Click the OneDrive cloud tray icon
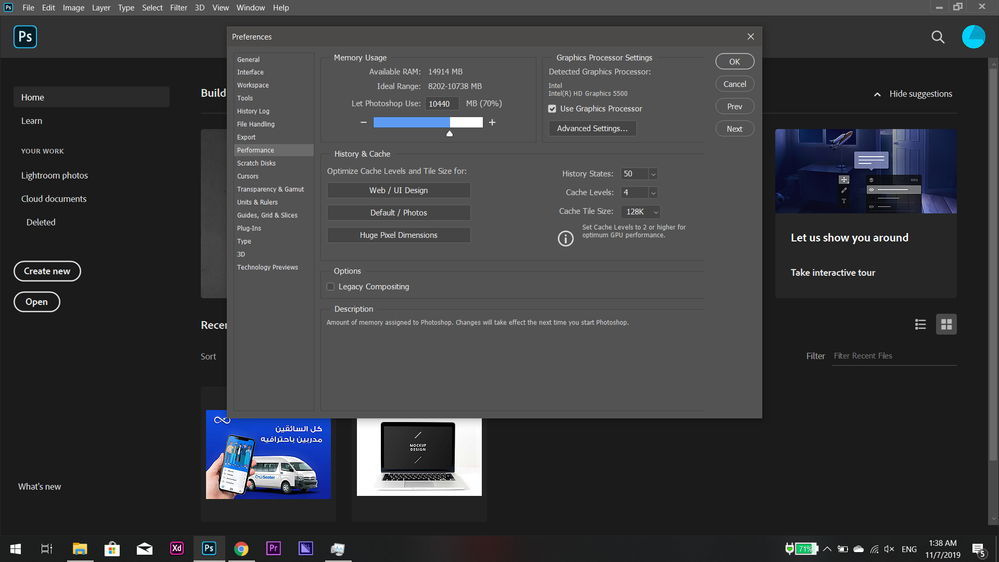The width and height of the screenshot is (999, 562). [x=858, y=549]
